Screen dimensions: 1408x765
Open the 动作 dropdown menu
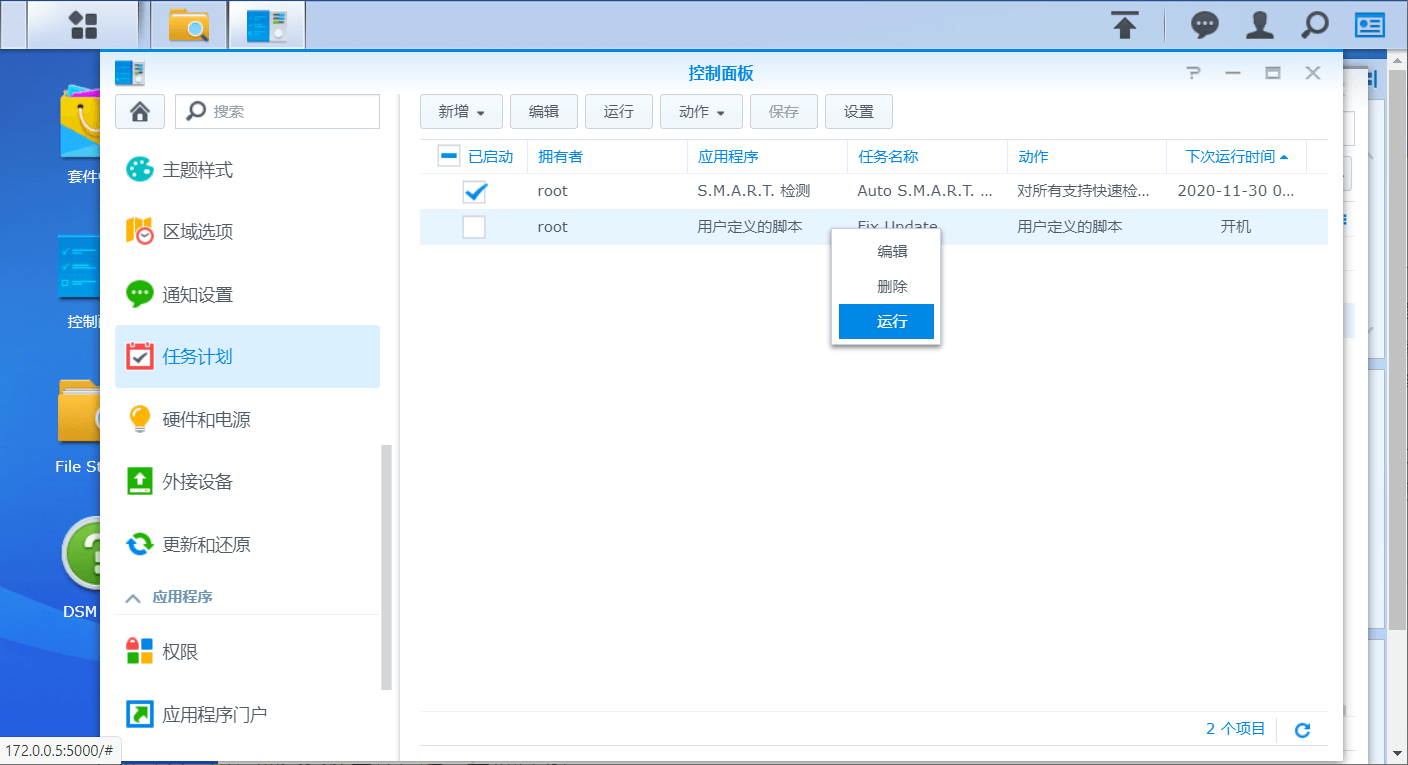pyautogui.click(x=701, y=111)
